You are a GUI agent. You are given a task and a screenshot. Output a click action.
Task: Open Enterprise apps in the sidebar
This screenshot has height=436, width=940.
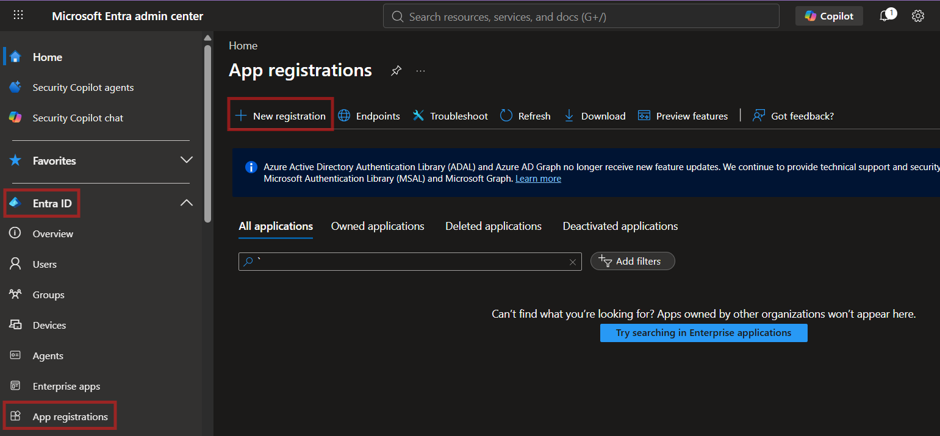(x=66, y=386)
